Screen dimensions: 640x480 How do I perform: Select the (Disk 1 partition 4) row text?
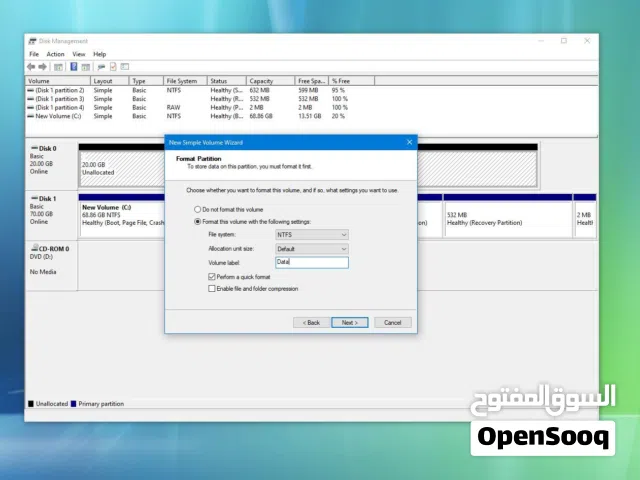pos(60,107)
